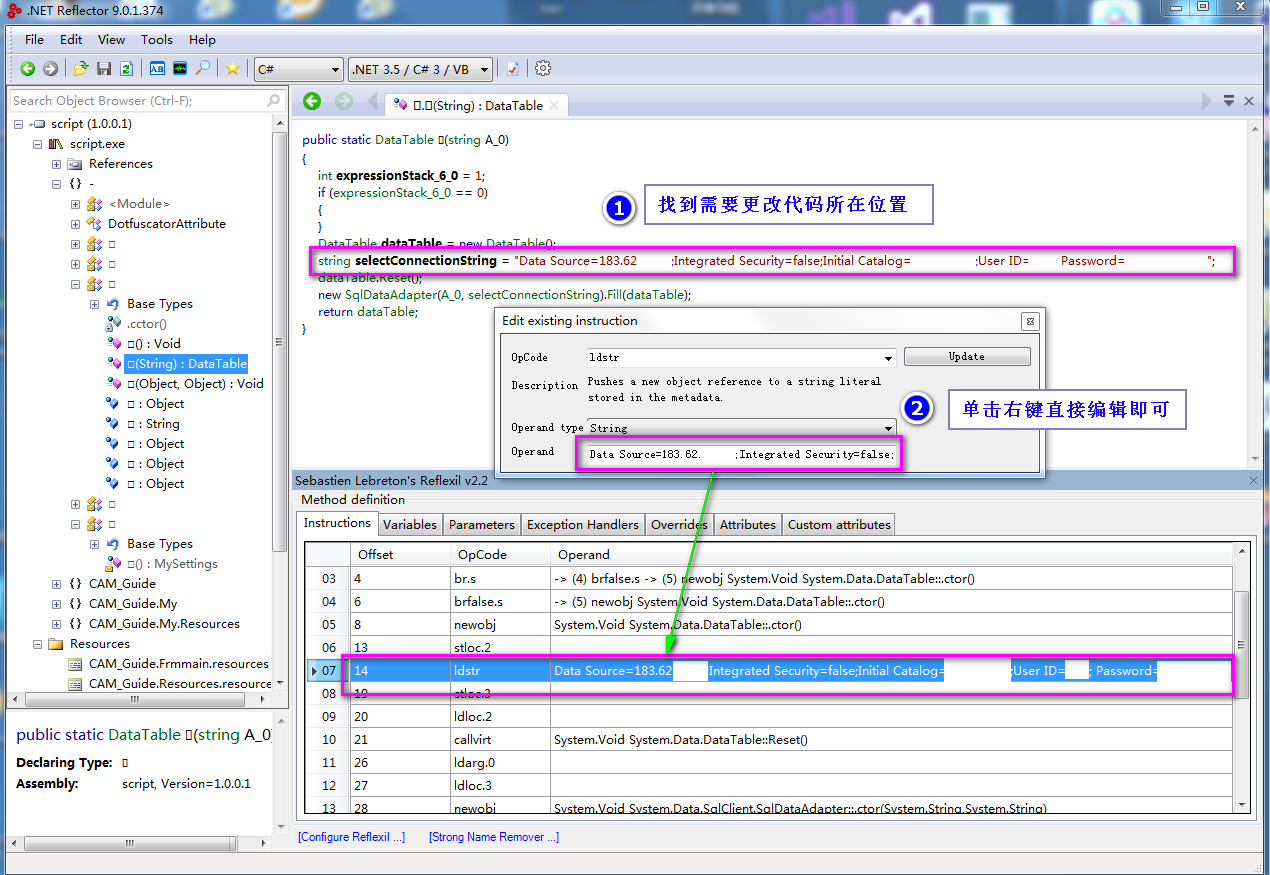Click the right tab-scroll triangle in the code tab strip
Viewport: 1270px width, 875px height.
point(1206,101)
